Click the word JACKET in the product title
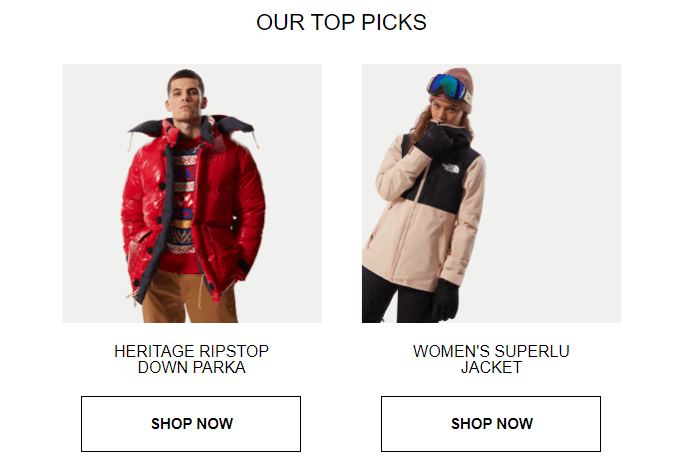The width and height of the screenshot is (674, 474). click(x=491, y=367)
